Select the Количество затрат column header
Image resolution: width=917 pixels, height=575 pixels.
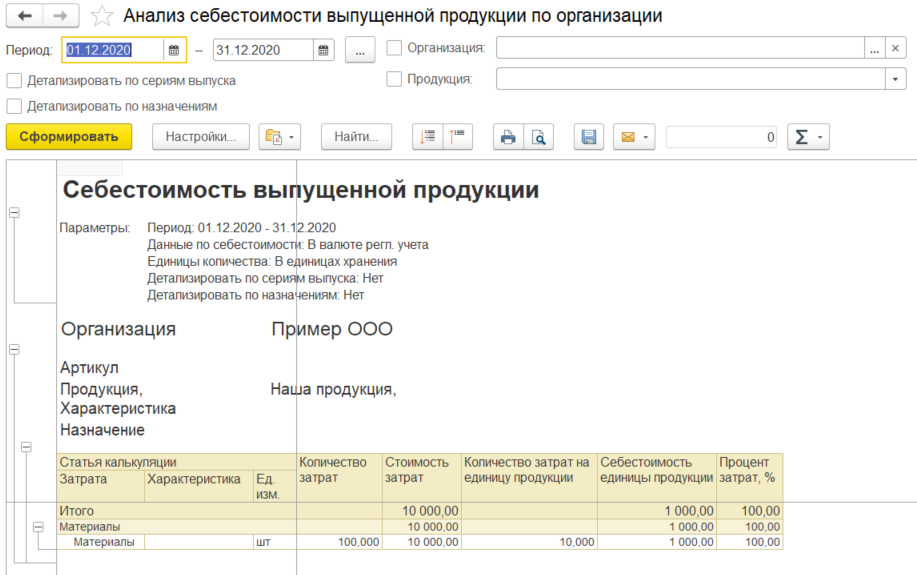coord(340,477)
